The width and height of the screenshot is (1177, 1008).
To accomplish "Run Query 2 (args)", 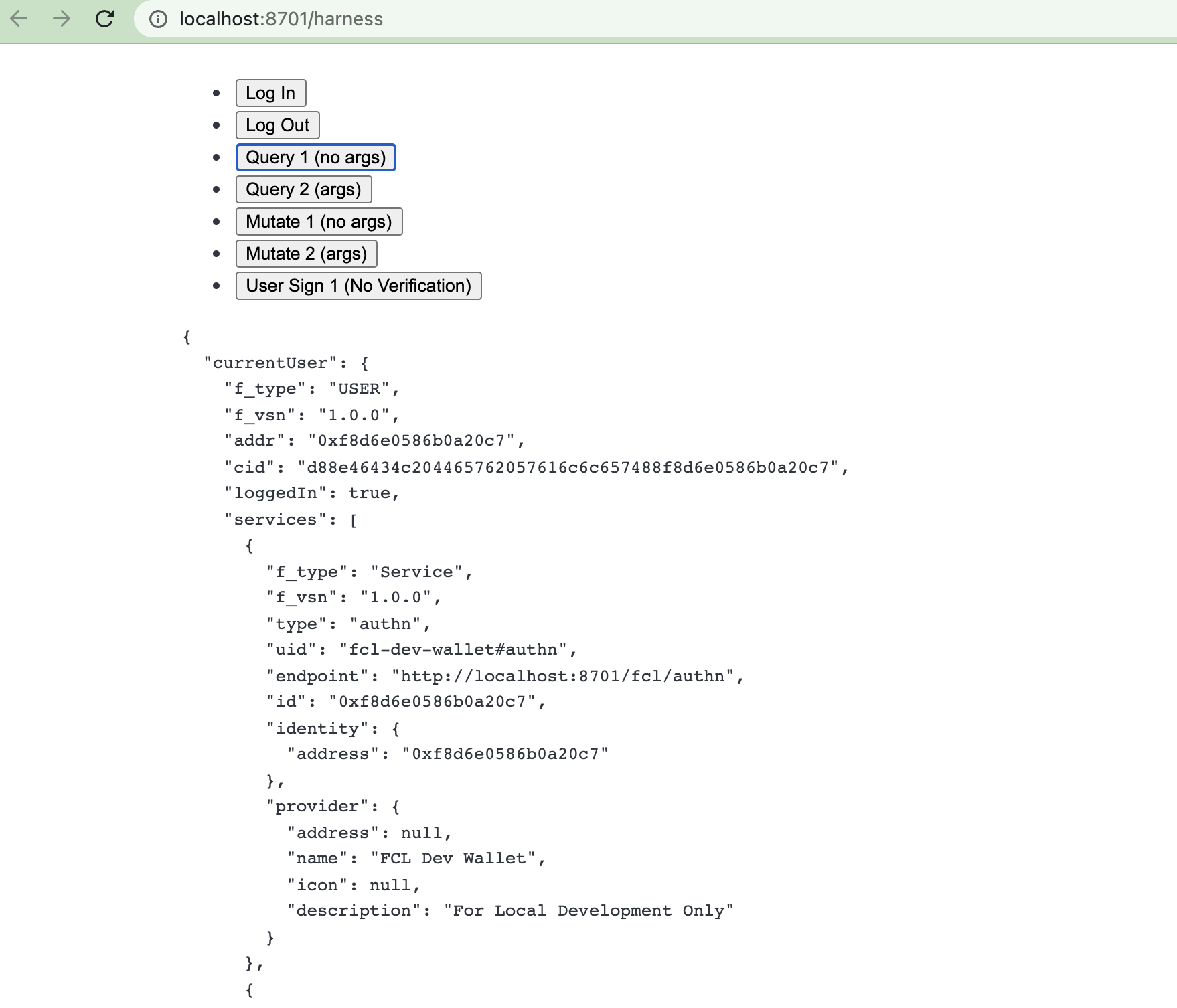I will tap(303, 189).
